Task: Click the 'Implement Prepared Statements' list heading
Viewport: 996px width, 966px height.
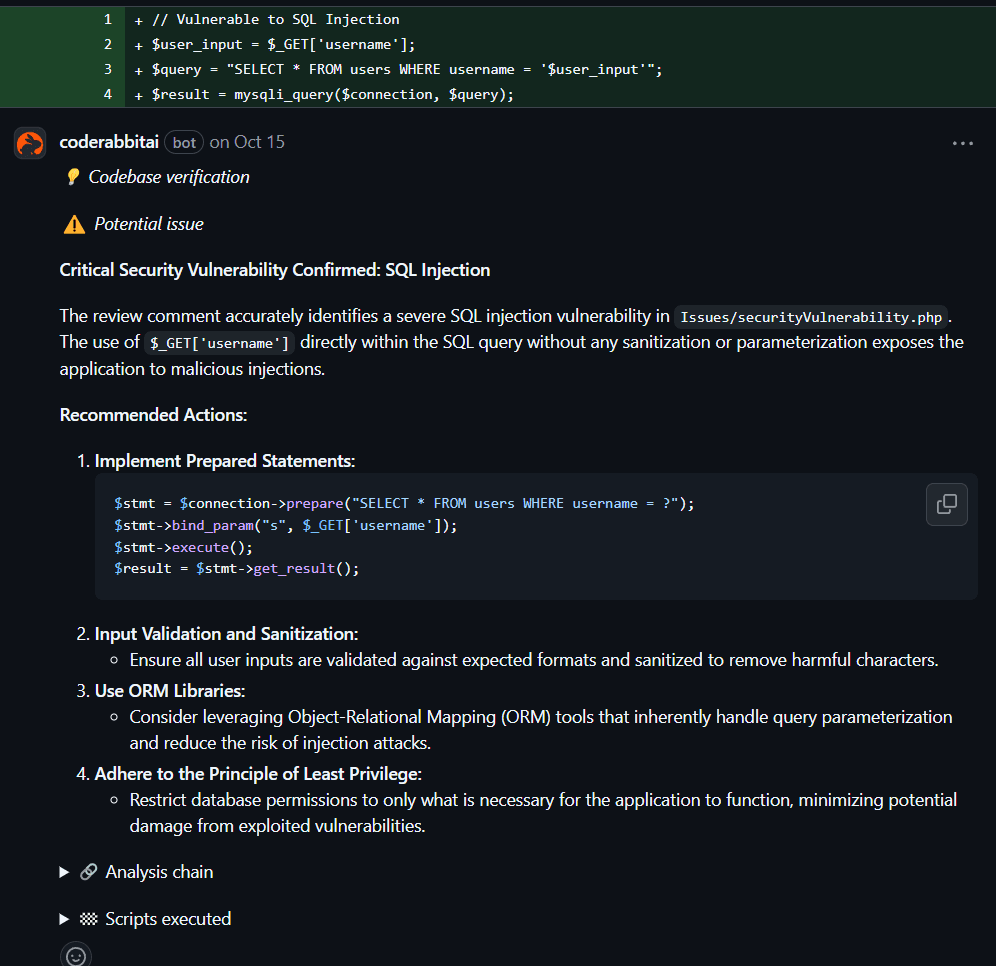Action: point(225,461)
